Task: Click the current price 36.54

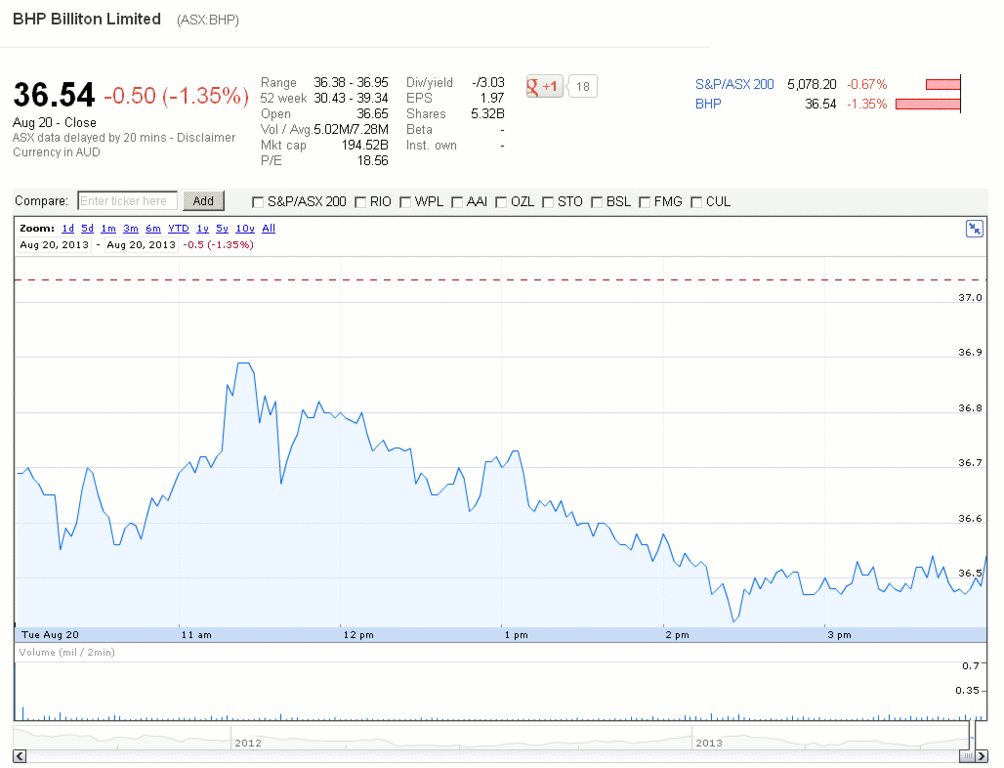Action: [x=54, y=95]
